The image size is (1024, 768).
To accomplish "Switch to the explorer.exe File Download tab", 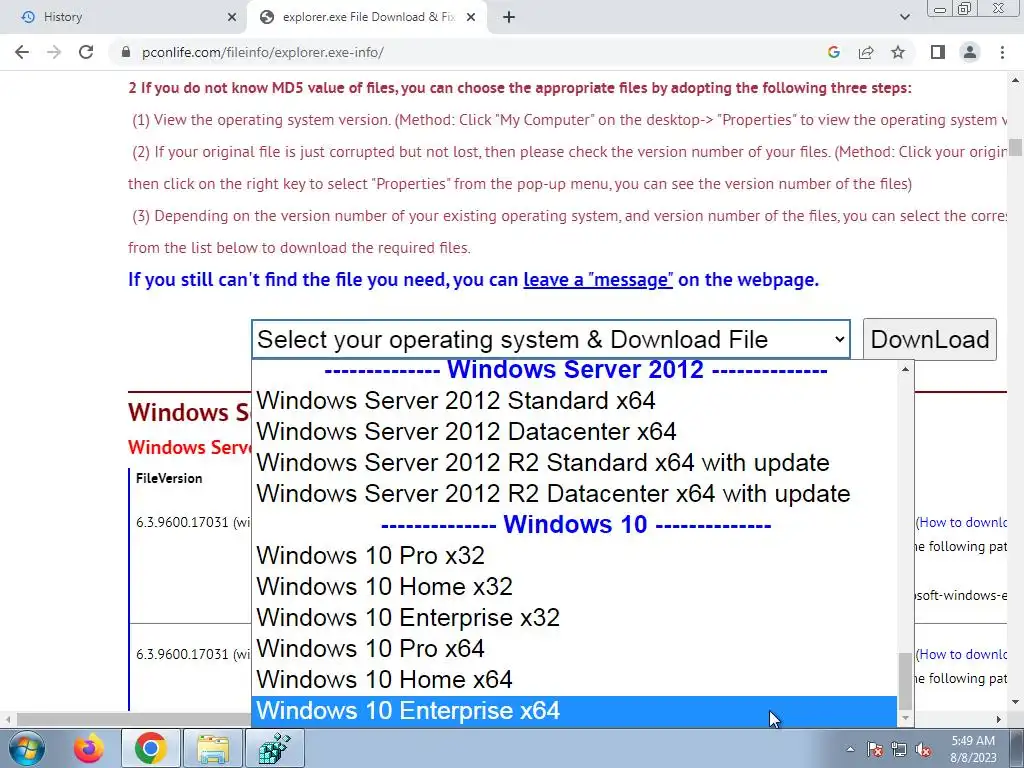I will pos(369,17).
